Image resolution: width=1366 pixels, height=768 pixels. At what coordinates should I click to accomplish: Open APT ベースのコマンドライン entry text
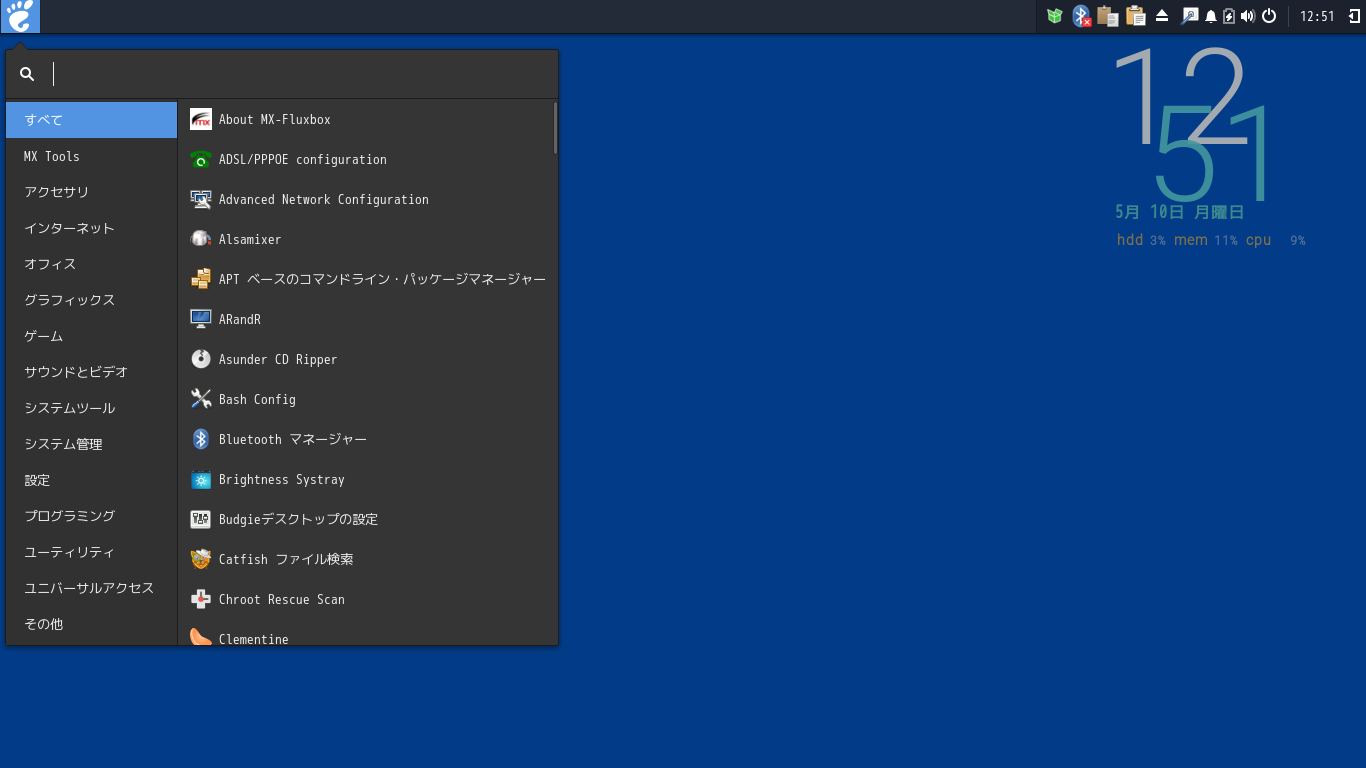[x=382, y=279]
